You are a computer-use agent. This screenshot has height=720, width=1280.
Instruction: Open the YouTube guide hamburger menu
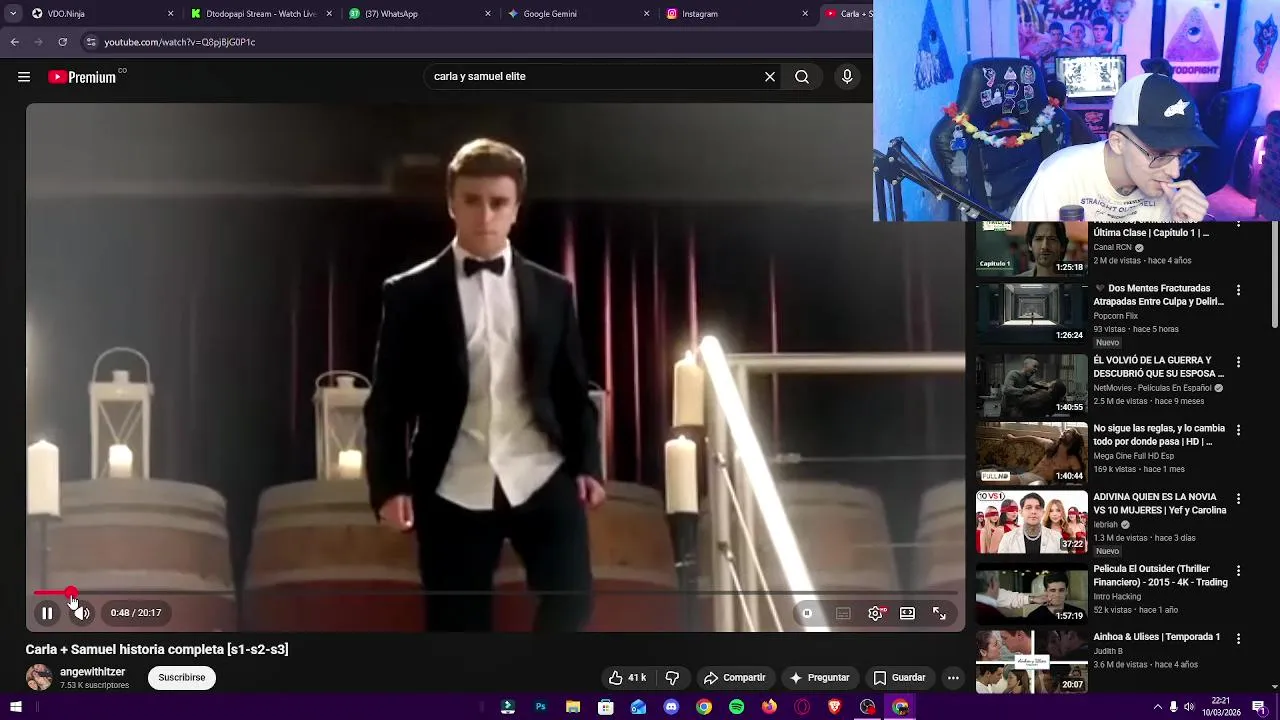(24, 77)
